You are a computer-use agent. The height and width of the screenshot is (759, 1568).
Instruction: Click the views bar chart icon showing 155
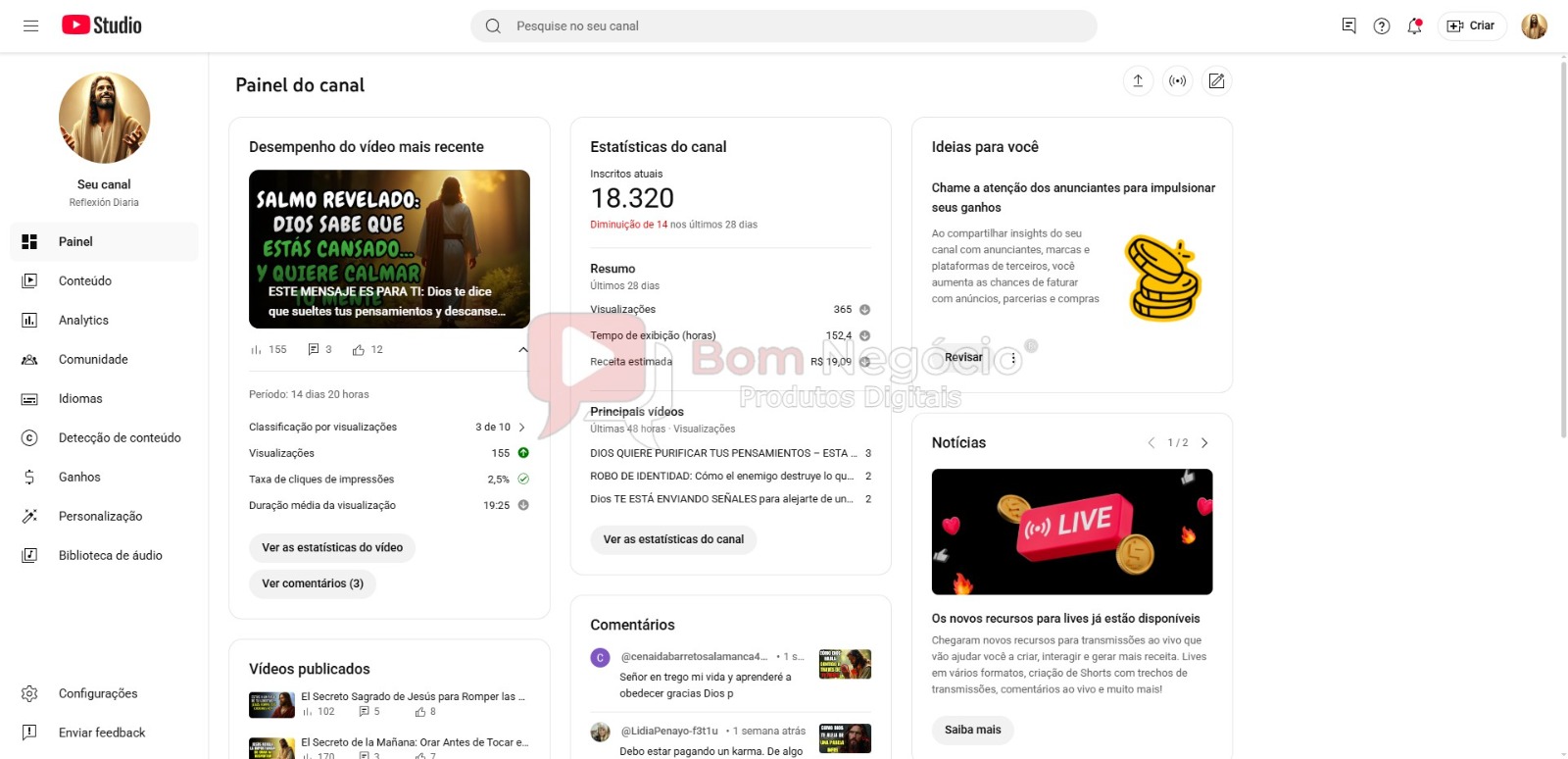click(x=256, y=350)
